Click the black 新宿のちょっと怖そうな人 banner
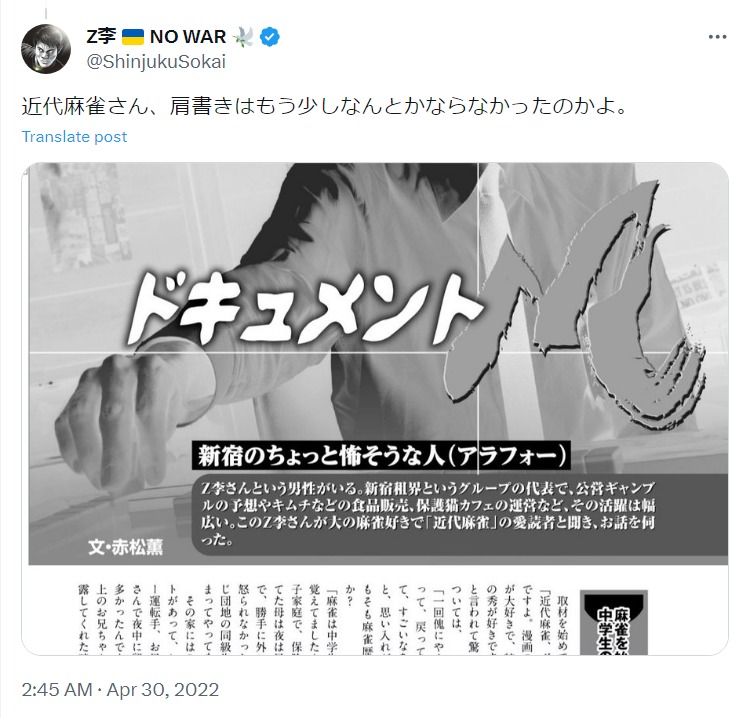736x718 pixels. click(381, 455)
